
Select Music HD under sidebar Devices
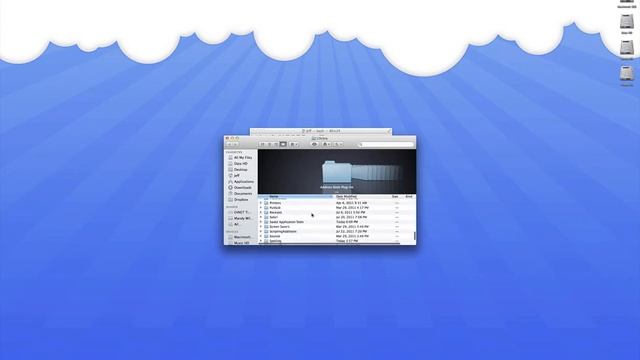(x=240, y=243)
